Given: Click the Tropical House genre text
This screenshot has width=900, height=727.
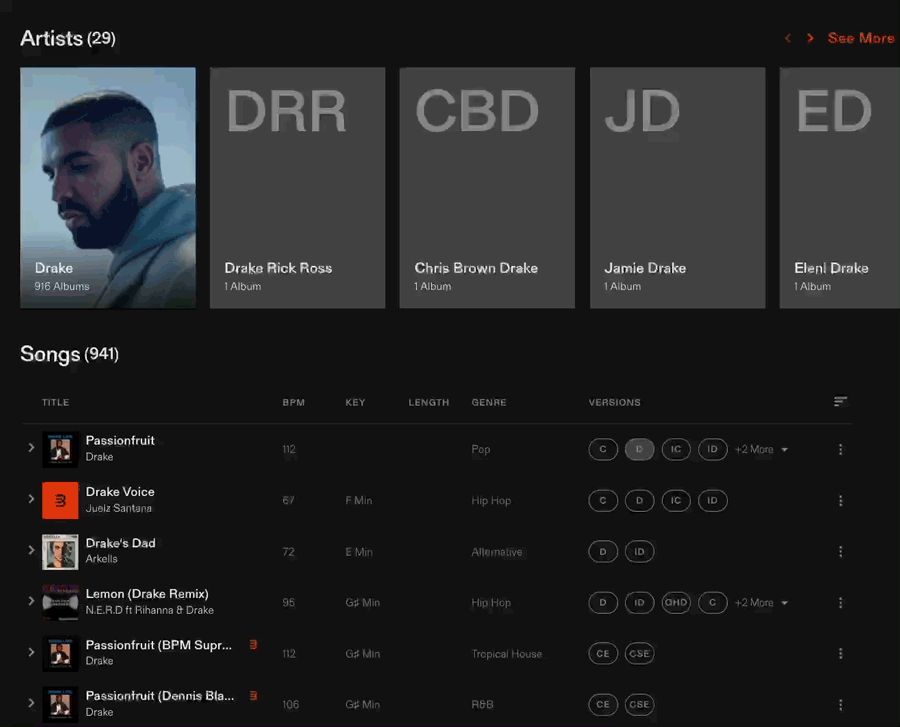Looking at the screenshot, I should tap(506, 654).
